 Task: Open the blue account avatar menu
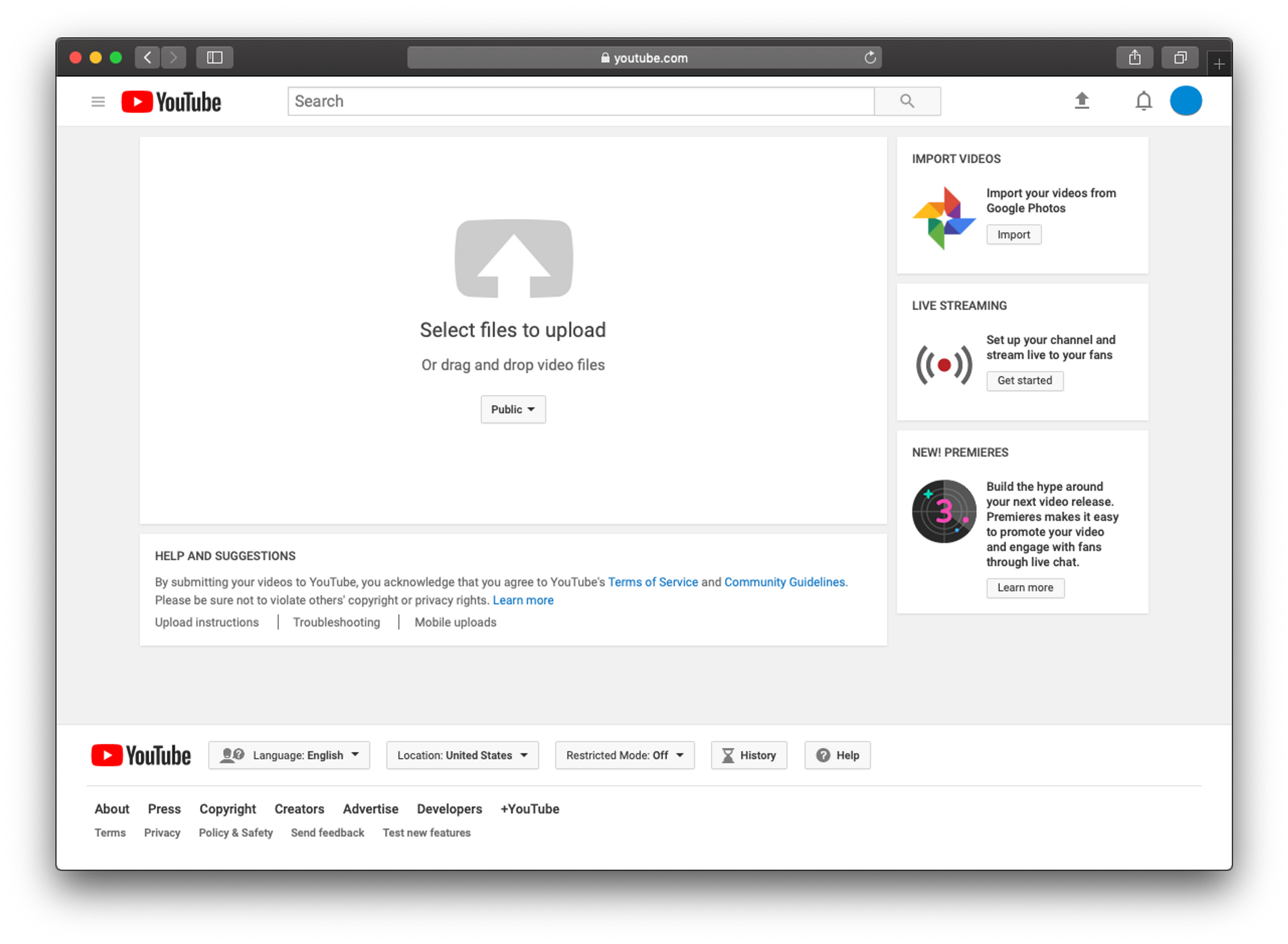[x=1186, y=101]
